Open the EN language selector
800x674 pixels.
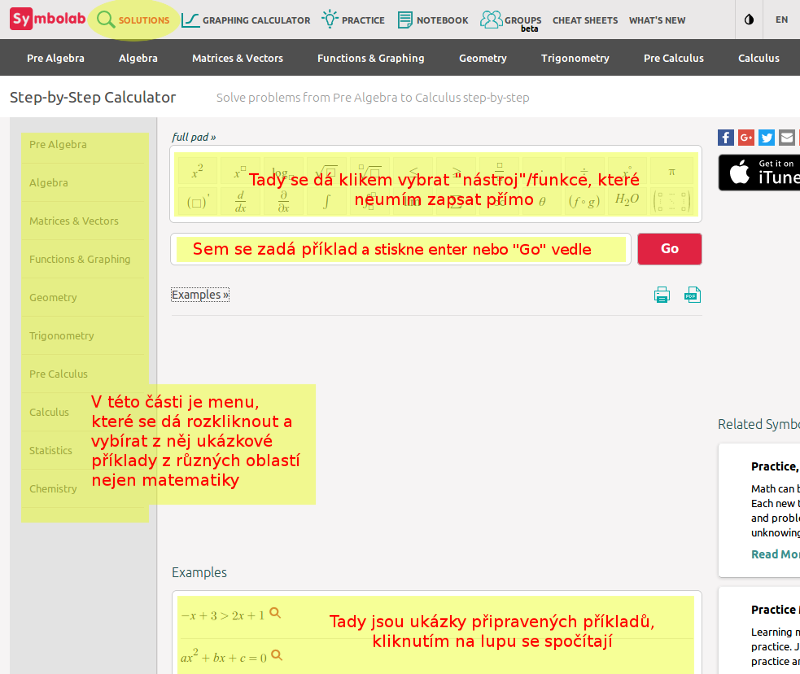click(x=781, y=19)
